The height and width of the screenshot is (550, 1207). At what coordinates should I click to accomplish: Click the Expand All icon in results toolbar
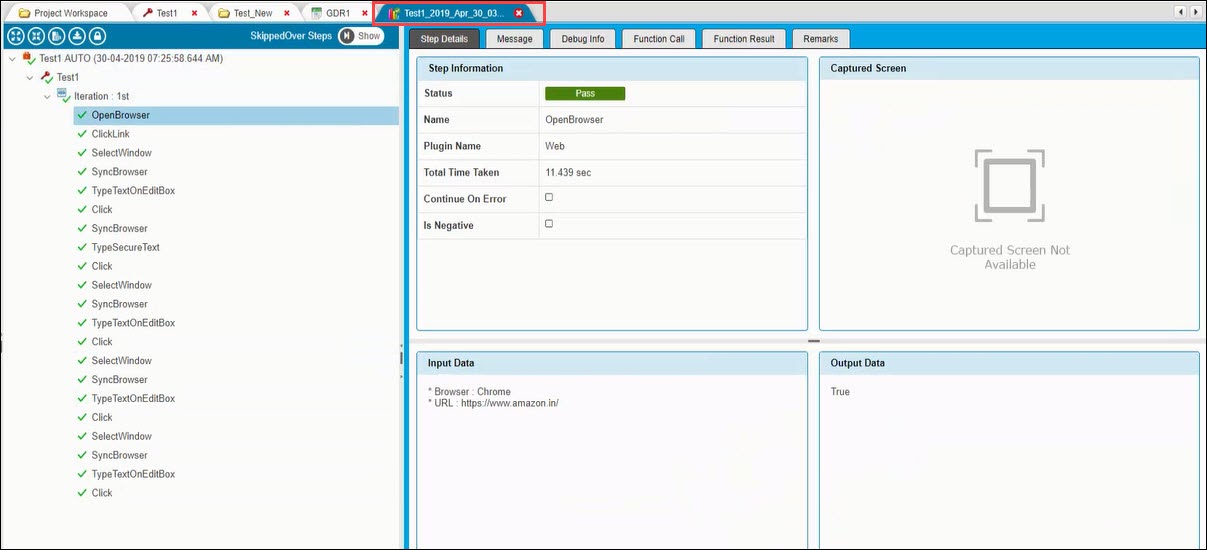pos(15,36)
